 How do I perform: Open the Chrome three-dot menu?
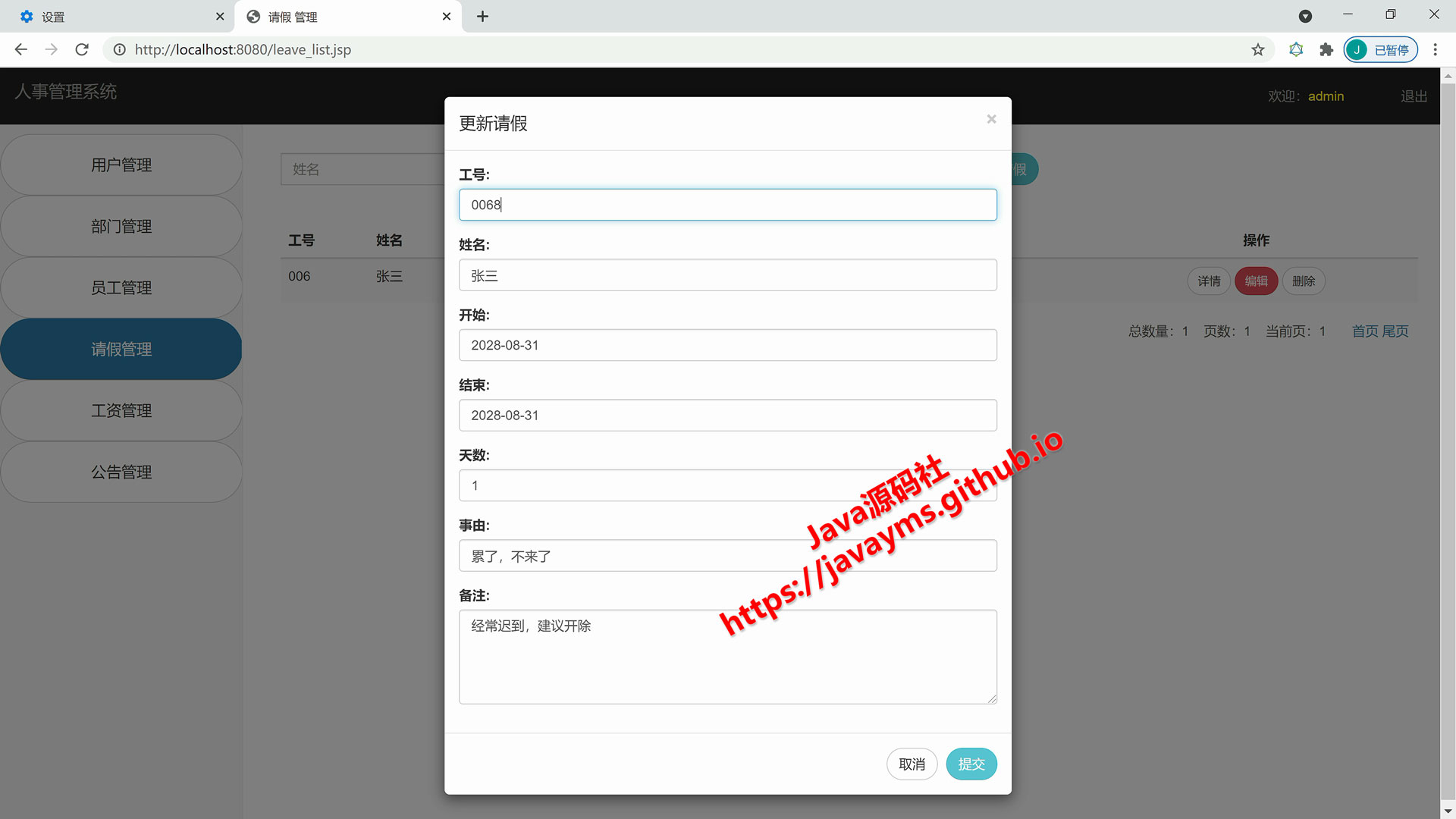coord(1435,49)
